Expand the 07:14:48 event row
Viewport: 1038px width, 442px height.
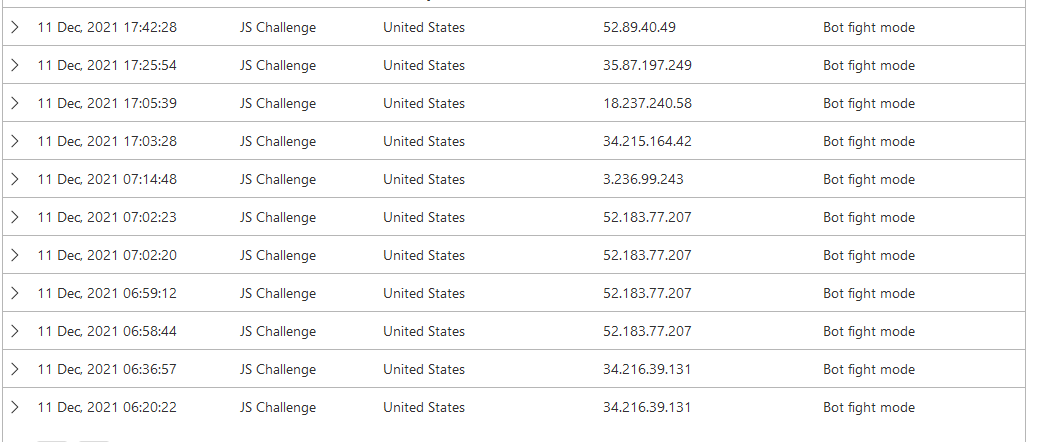14,180
